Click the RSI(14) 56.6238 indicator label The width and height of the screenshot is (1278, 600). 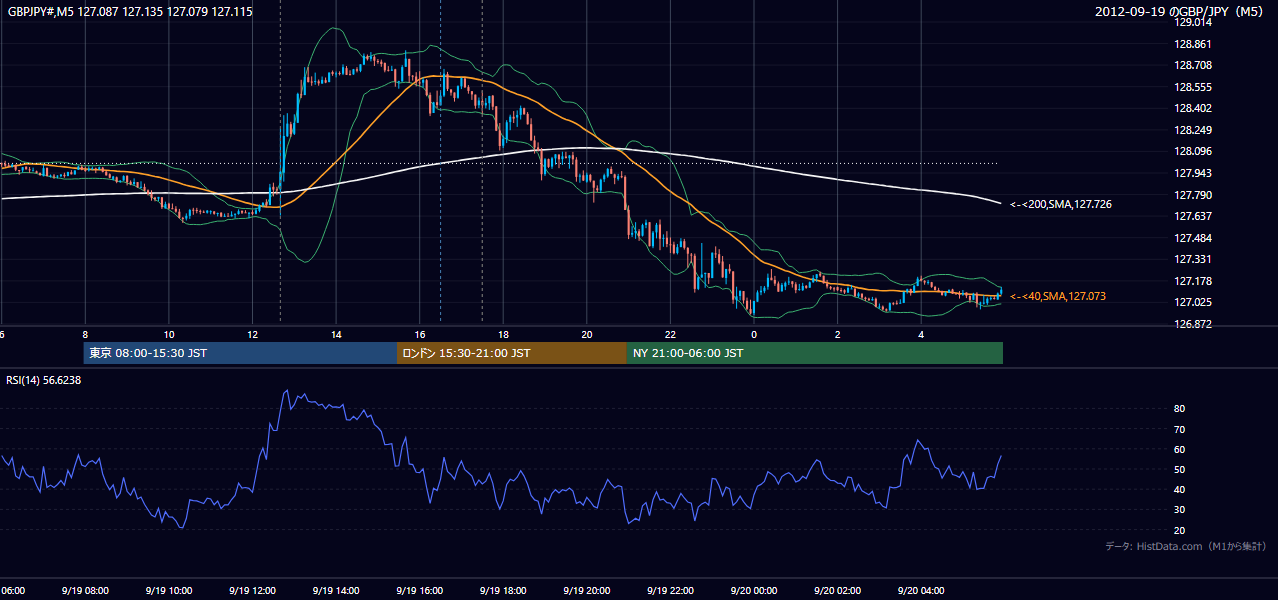point(44,380)
